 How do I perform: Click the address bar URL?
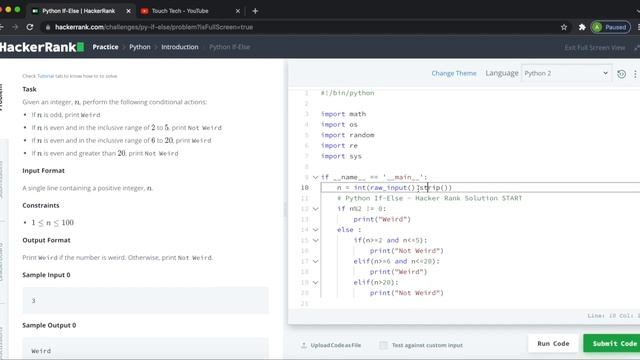click(154, 27)
